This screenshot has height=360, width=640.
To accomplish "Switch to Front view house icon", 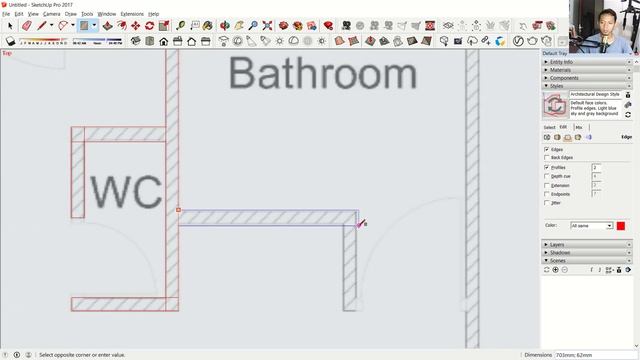I will click(164, 41).
